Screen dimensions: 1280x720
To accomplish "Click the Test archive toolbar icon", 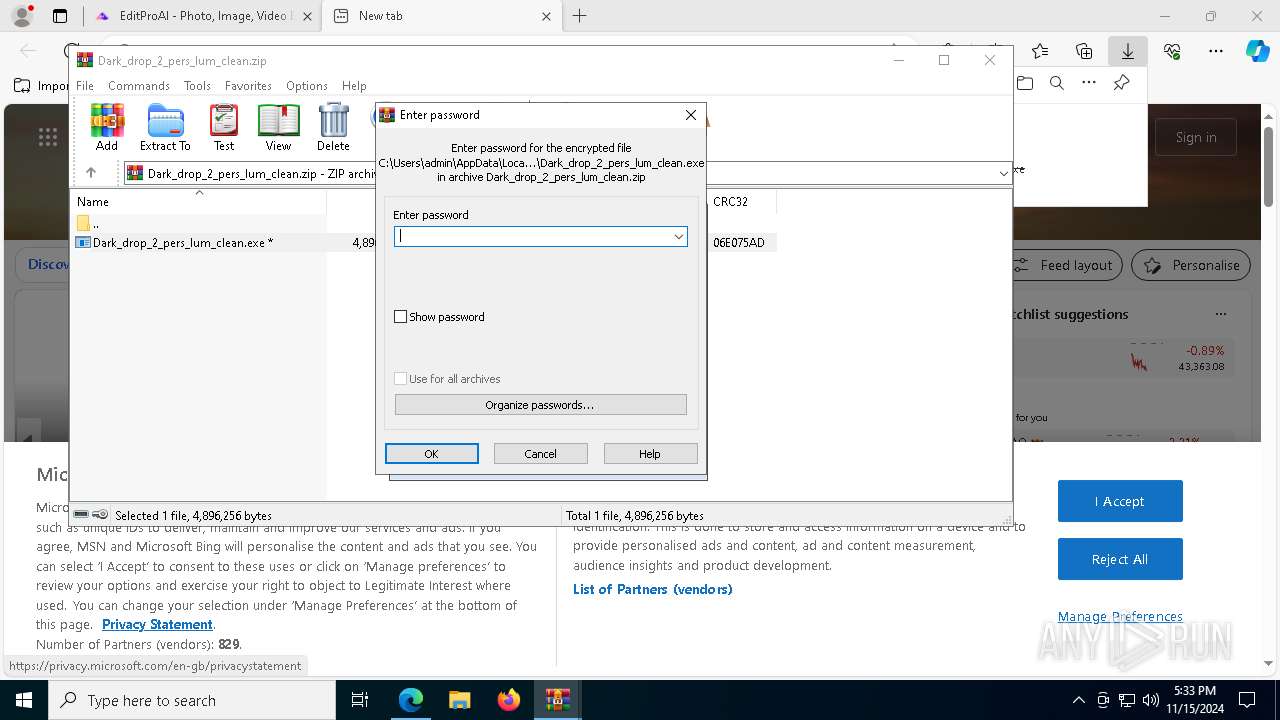I will click(224, 127).
